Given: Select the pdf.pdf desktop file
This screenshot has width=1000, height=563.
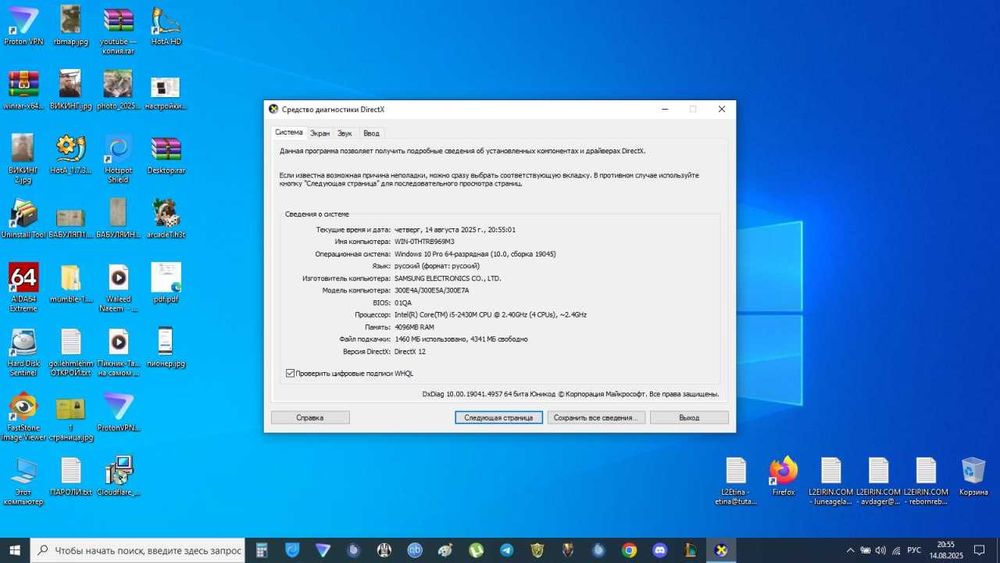Looking at the screenshot, I should pos(166,282).
